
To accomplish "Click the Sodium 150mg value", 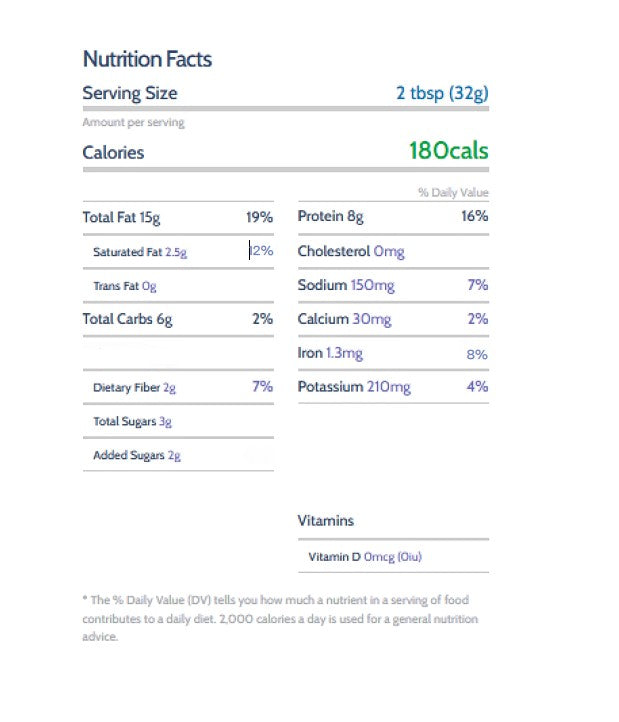I will [373, 285].
